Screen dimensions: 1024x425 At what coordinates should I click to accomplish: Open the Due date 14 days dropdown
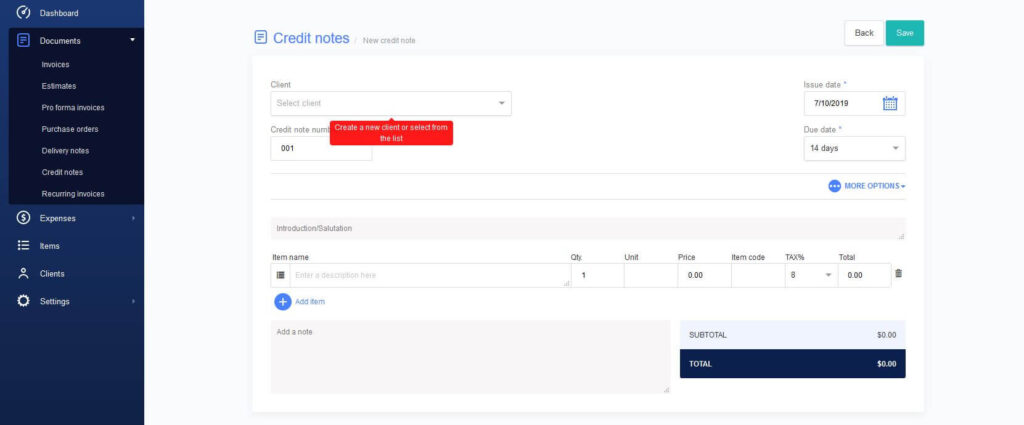pos(854,148)
